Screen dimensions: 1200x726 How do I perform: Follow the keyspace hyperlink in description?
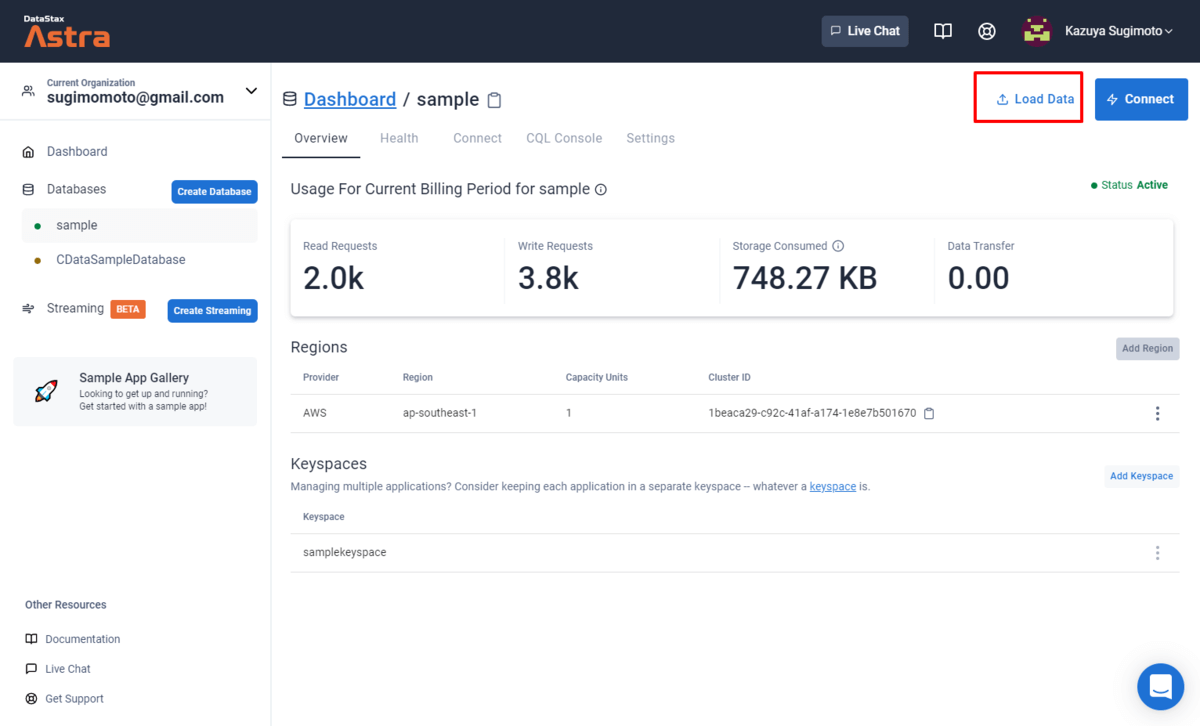(x=832, y=486)
